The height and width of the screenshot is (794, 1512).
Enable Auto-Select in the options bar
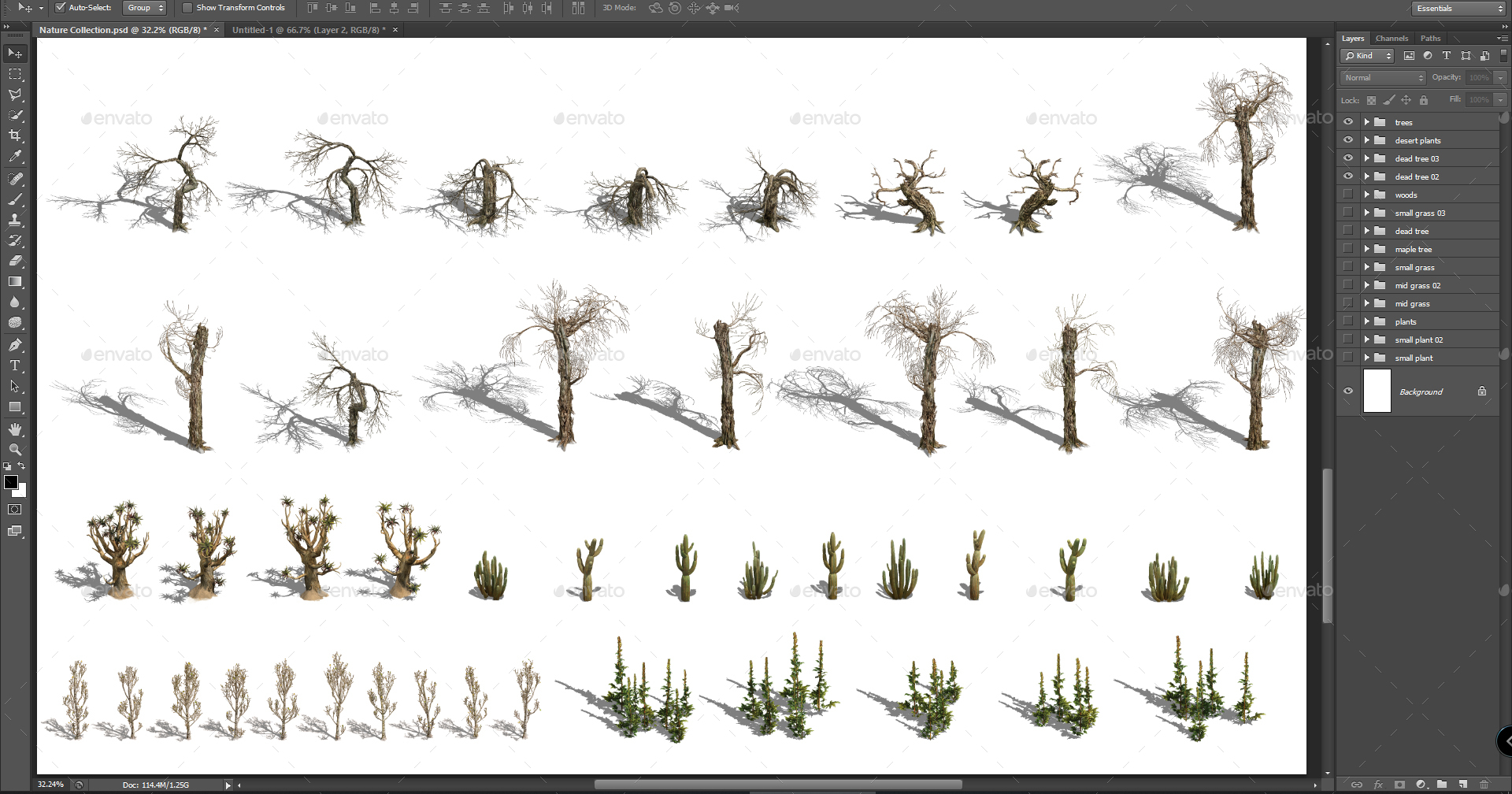click(x=58, y=8)
